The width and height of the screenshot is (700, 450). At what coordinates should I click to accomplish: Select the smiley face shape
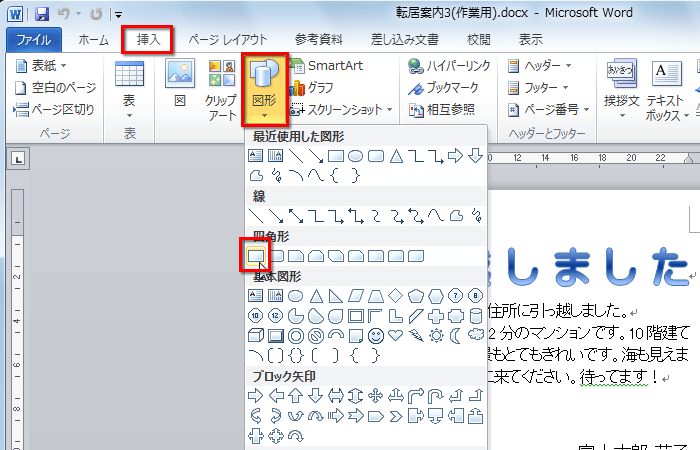coord(376,335)
